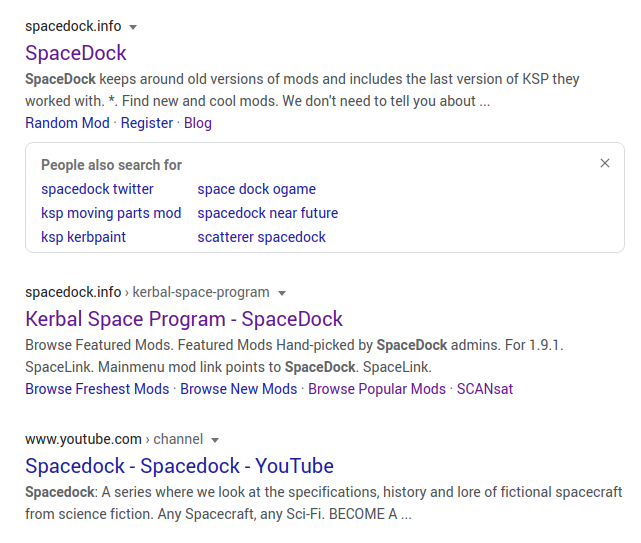
Task: Select ksp moving parts mod suggestion
Action: pyautogui.click(x=111, y=213)
